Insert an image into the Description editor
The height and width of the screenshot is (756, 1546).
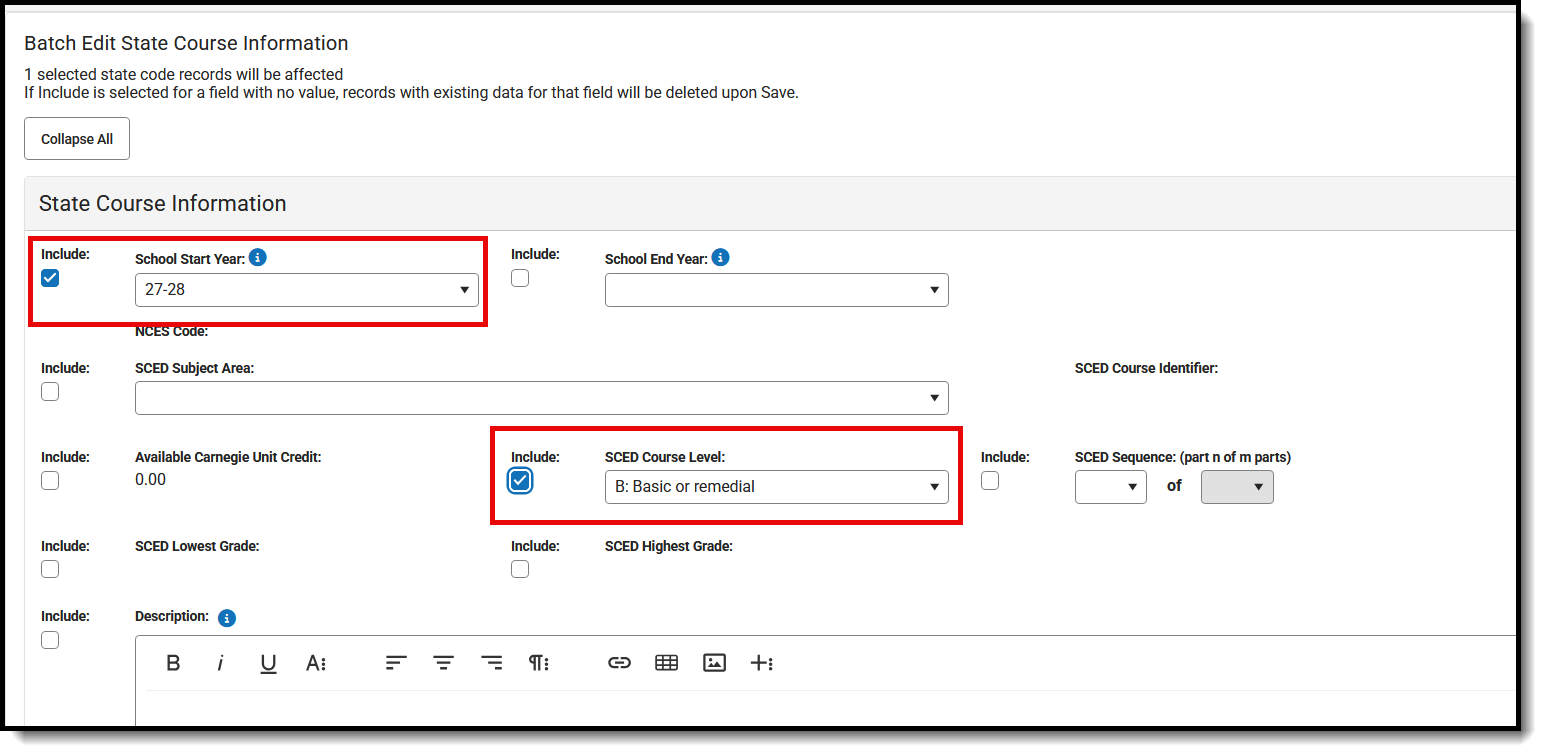(x=714, y=662)
